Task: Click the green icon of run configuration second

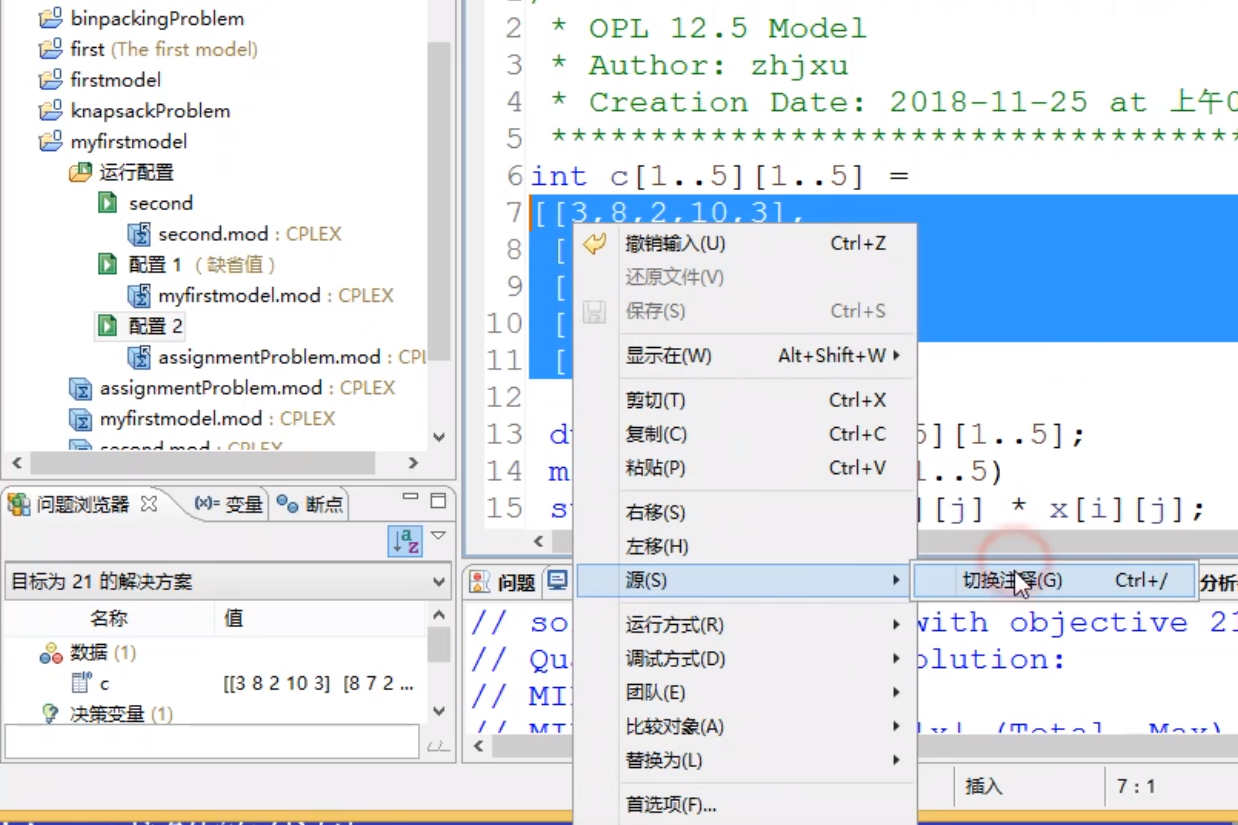Action: [x=108, y=203]
